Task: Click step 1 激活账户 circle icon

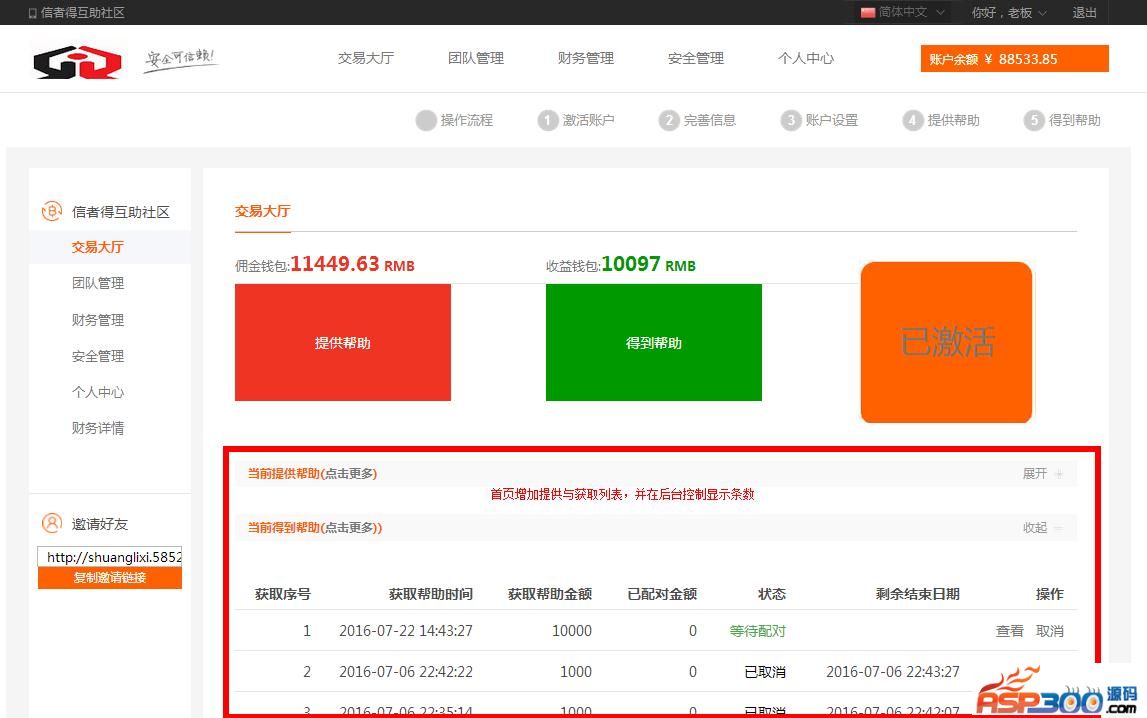Action: tap(547, 120)
